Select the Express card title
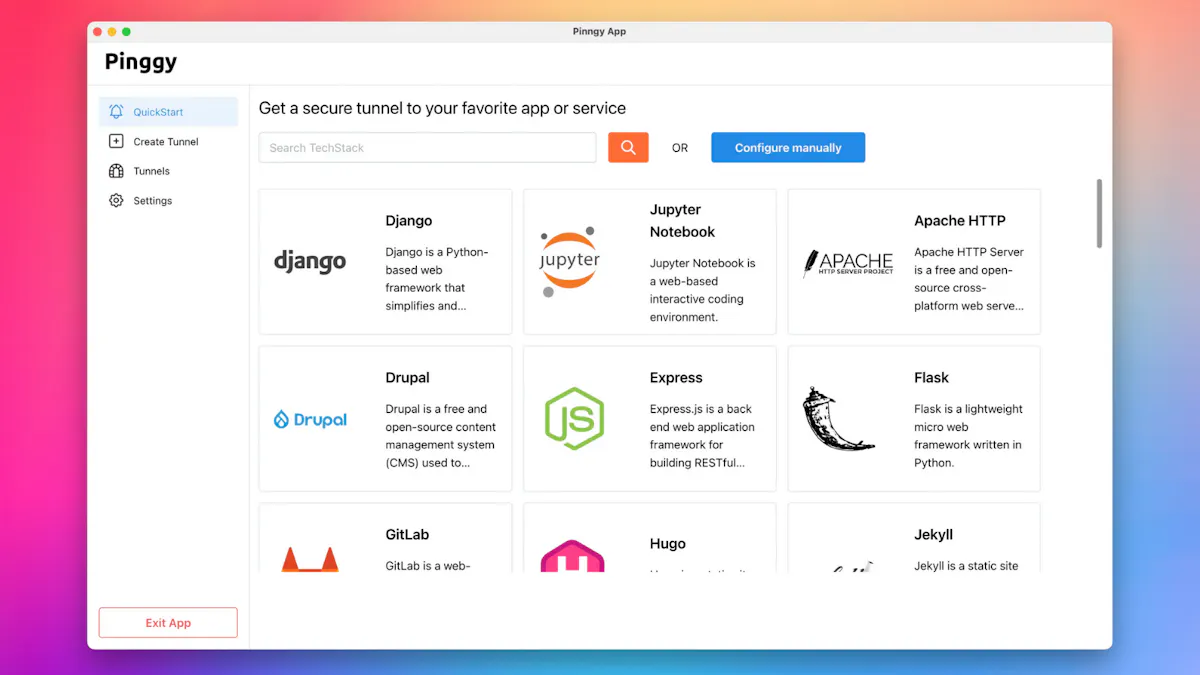Screen dimensions: 1200x675 (676, 378)
